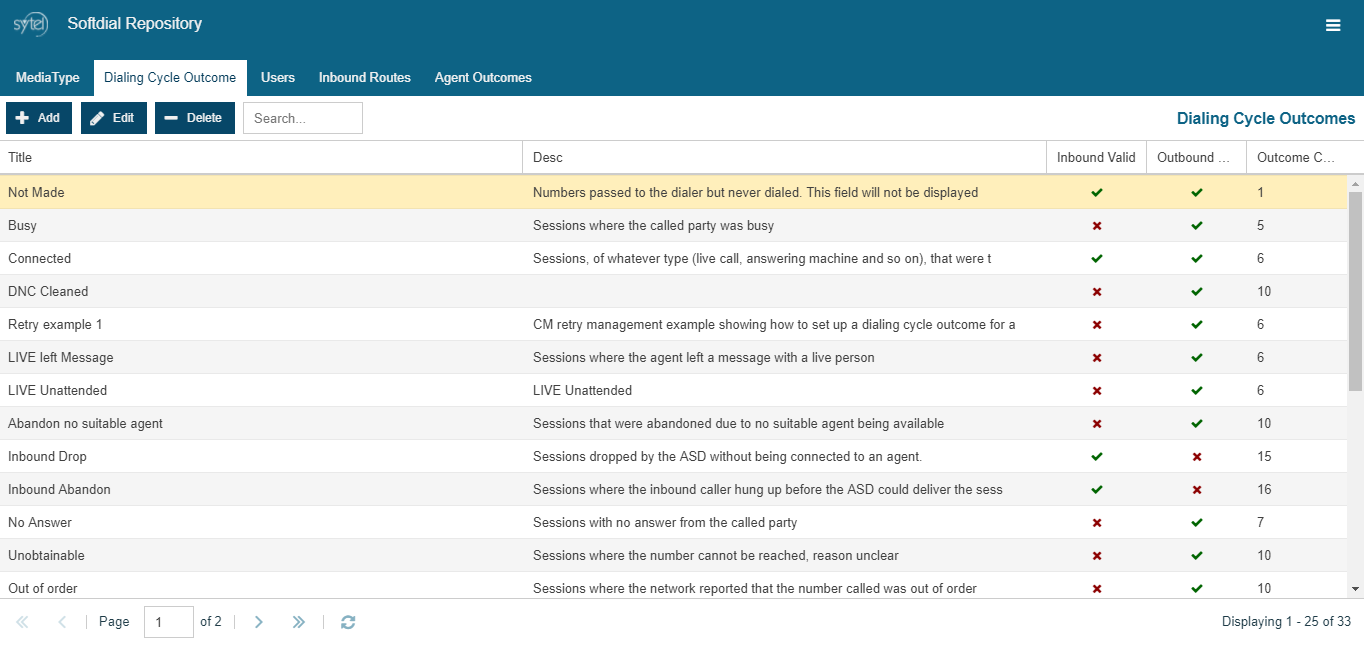Select the Connected row title
The height and width of the screenshot is (646, 1364).
pos(40,258)
